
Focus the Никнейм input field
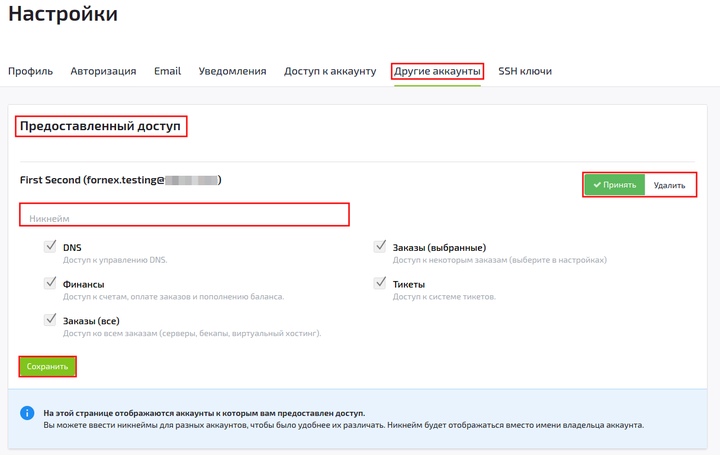pyautogui.click(x=184, y=214)
